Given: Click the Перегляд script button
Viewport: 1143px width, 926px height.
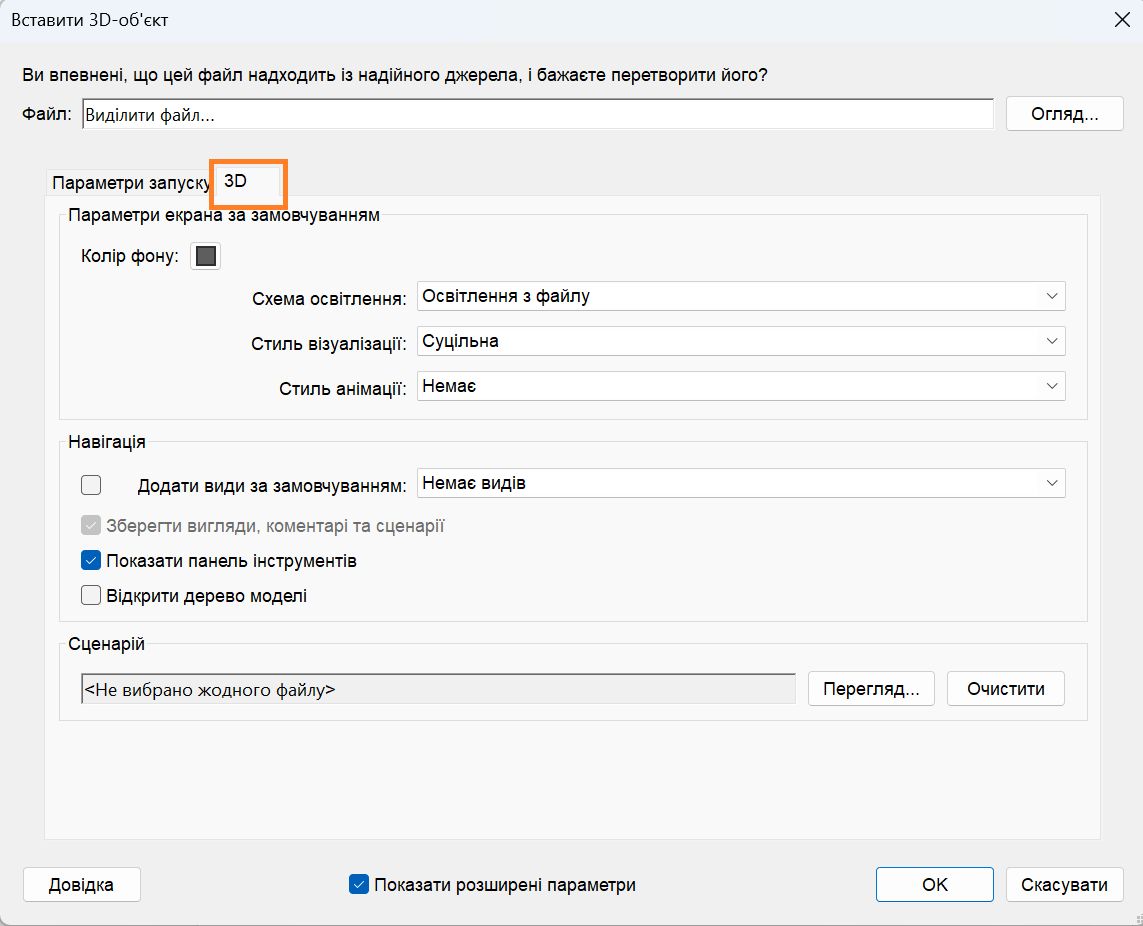Looking at the screenshot, I should [870, 688].
